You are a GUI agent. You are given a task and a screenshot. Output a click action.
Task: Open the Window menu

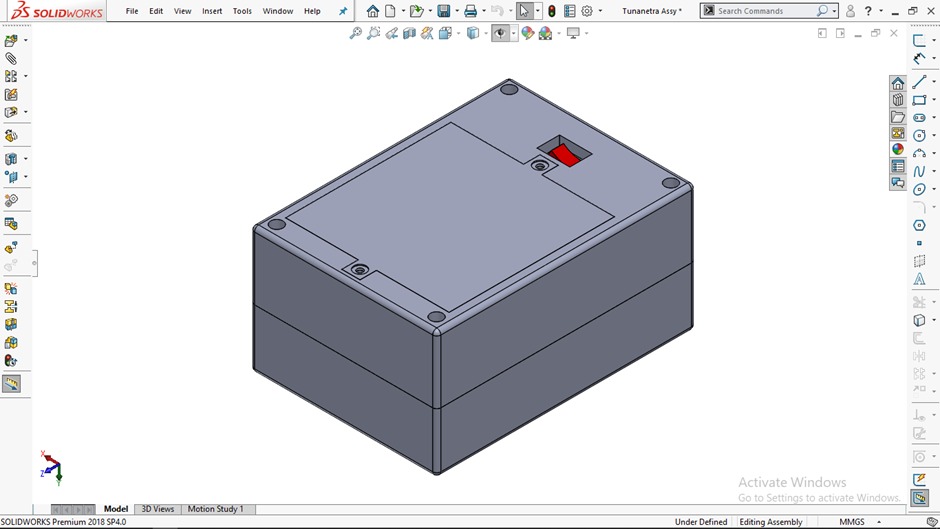[x=278, y=11]
